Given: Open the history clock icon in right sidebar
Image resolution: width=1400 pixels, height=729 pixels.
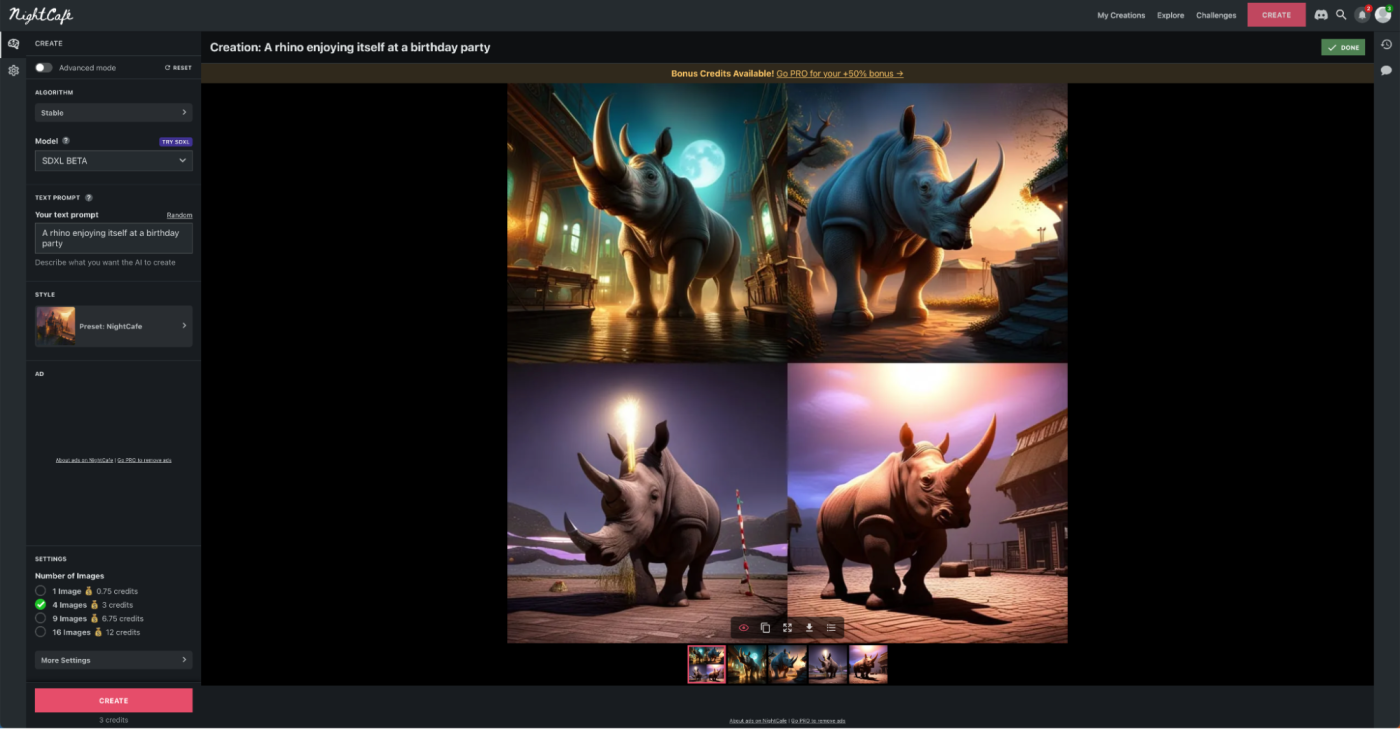Looking at the screenshot, I should tap(1386, 44).
